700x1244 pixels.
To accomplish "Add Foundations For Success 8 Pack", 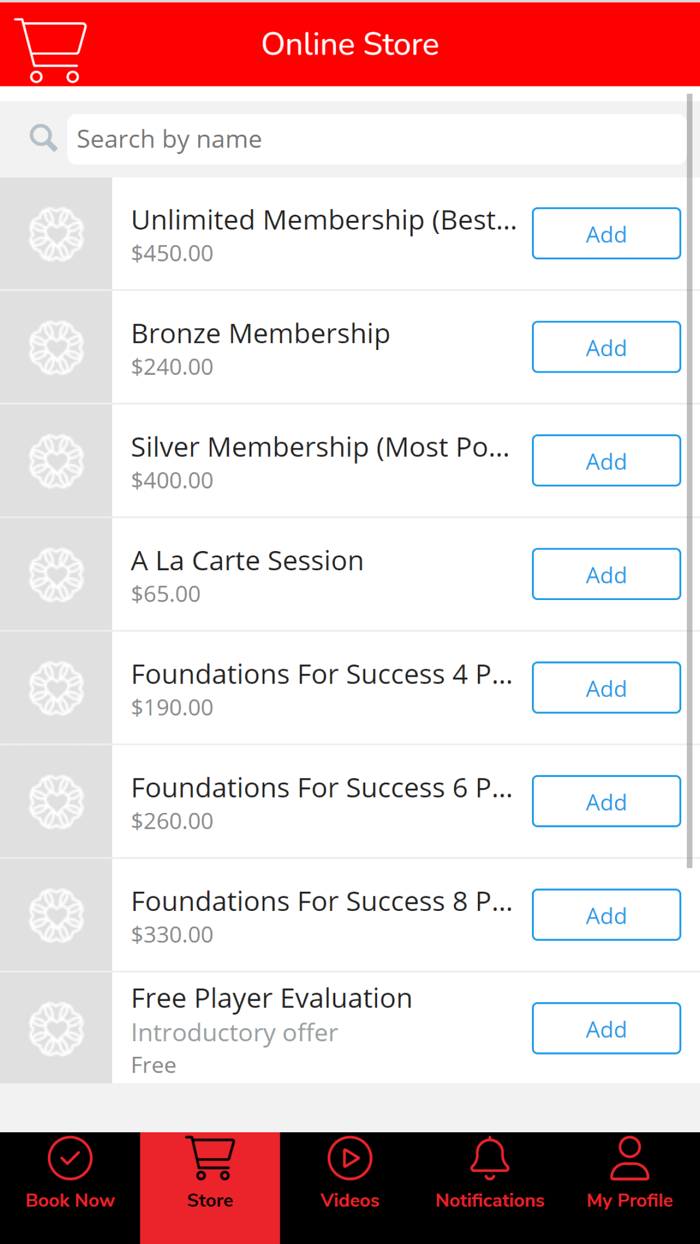I will point(606,915).
